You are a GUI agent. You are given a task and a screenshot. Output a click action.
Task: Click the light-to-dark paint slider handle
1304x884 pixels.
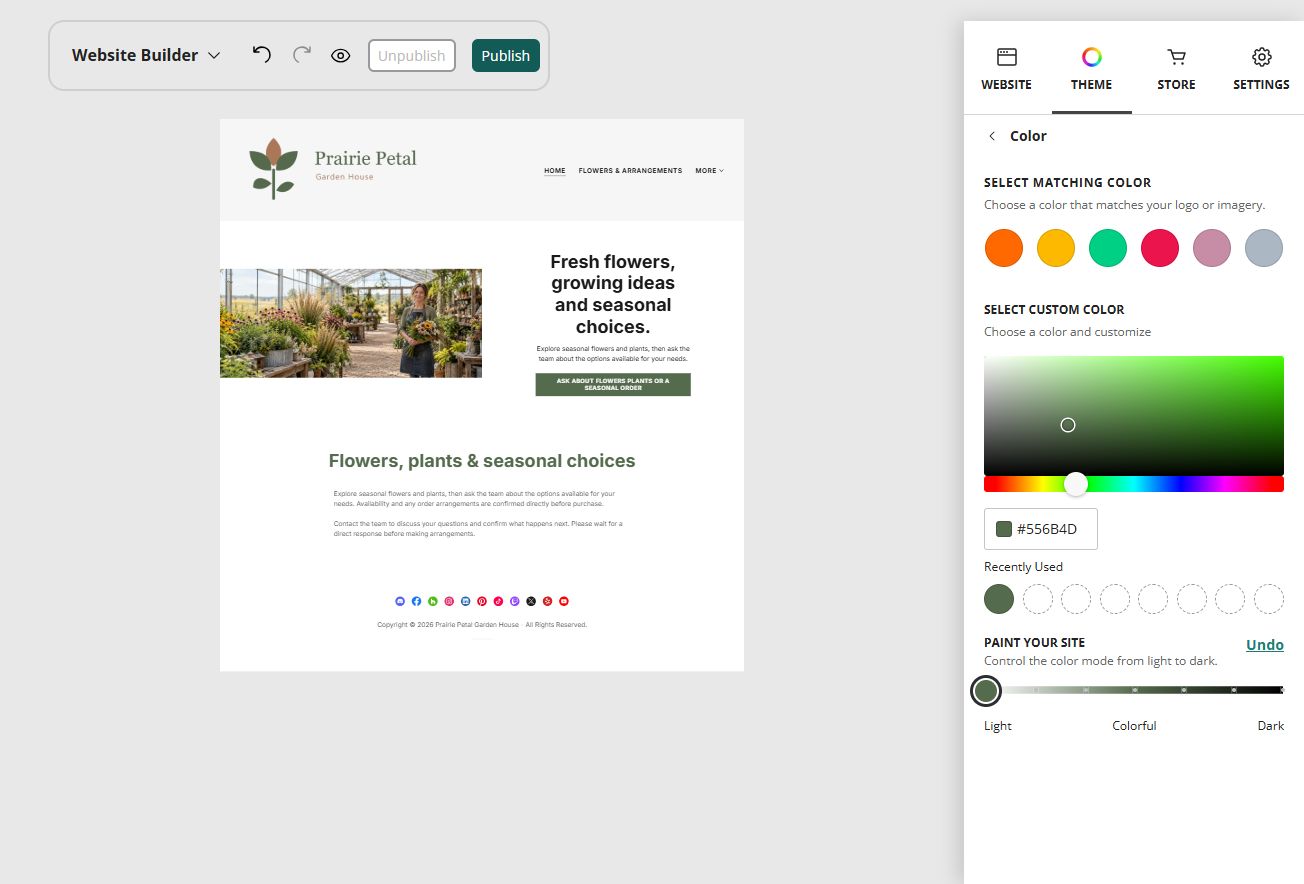pyautogui.click(x=986, y=690)
